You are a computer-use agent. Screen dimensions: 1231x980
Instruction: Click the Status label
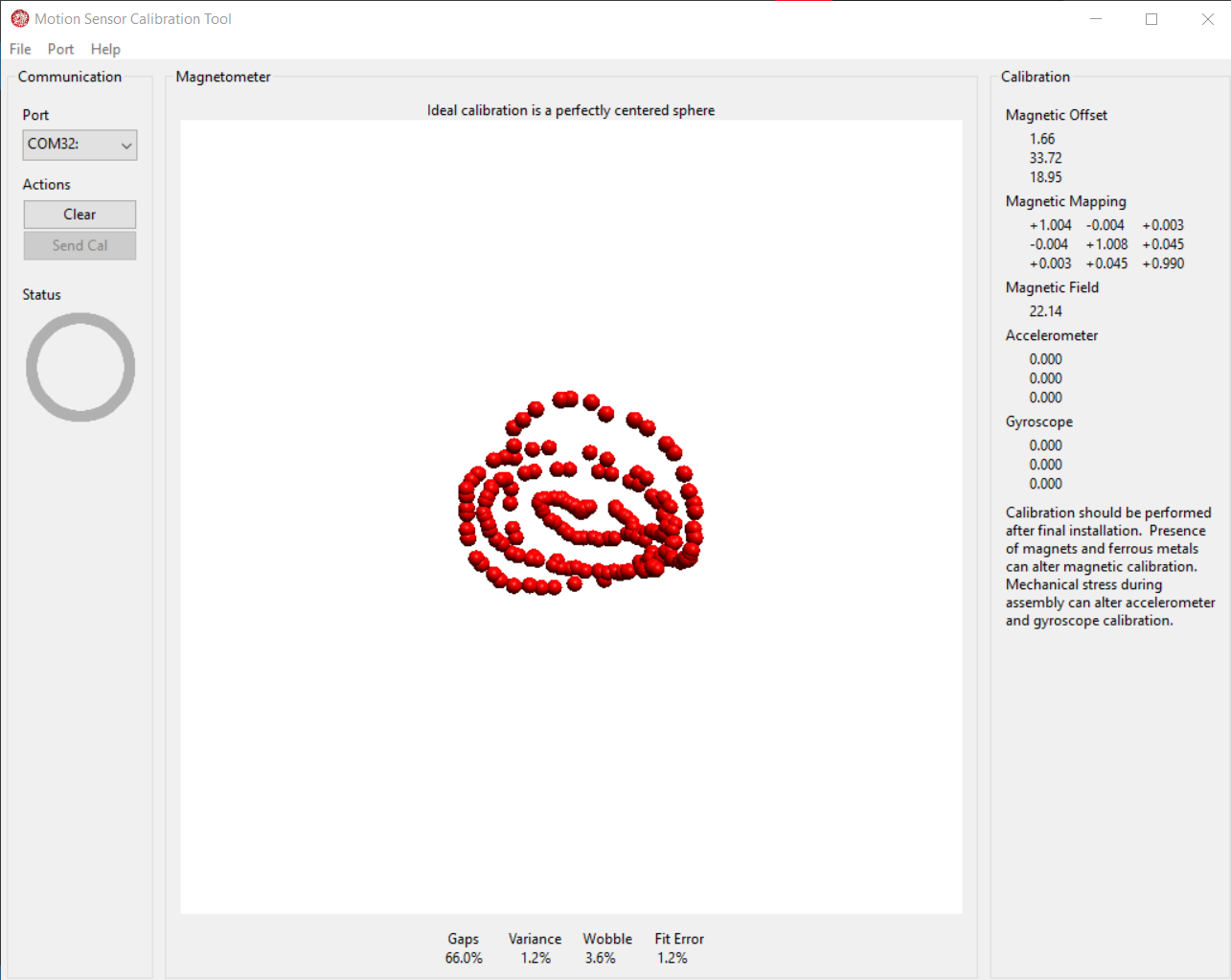41,294
